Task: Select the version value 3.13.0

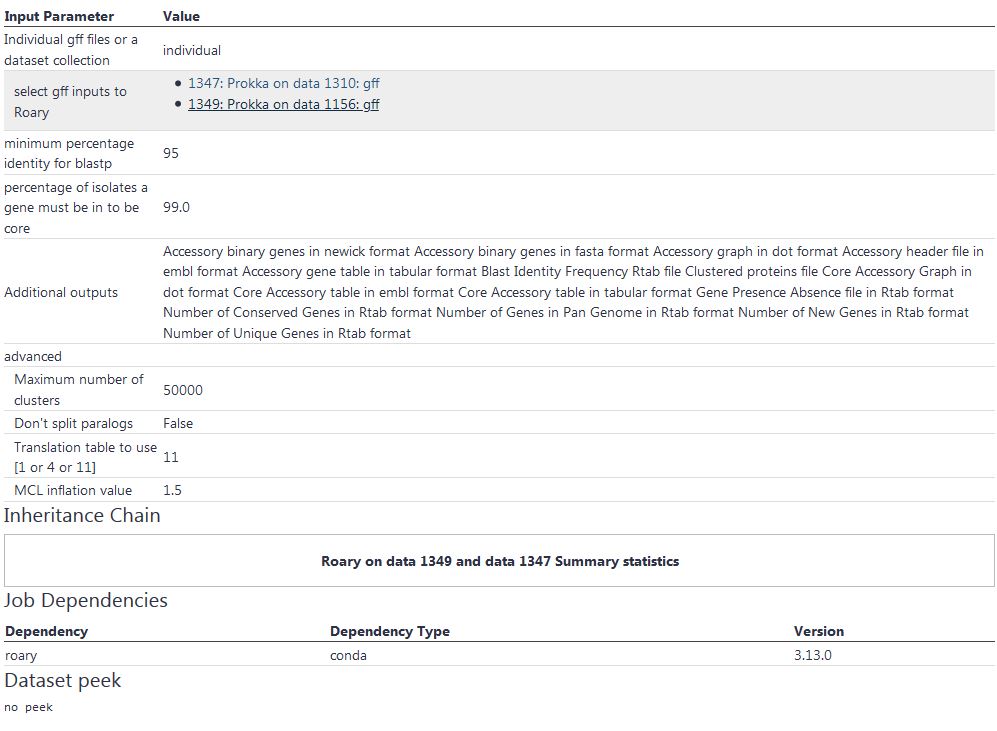Action: (x=816, y=655)
